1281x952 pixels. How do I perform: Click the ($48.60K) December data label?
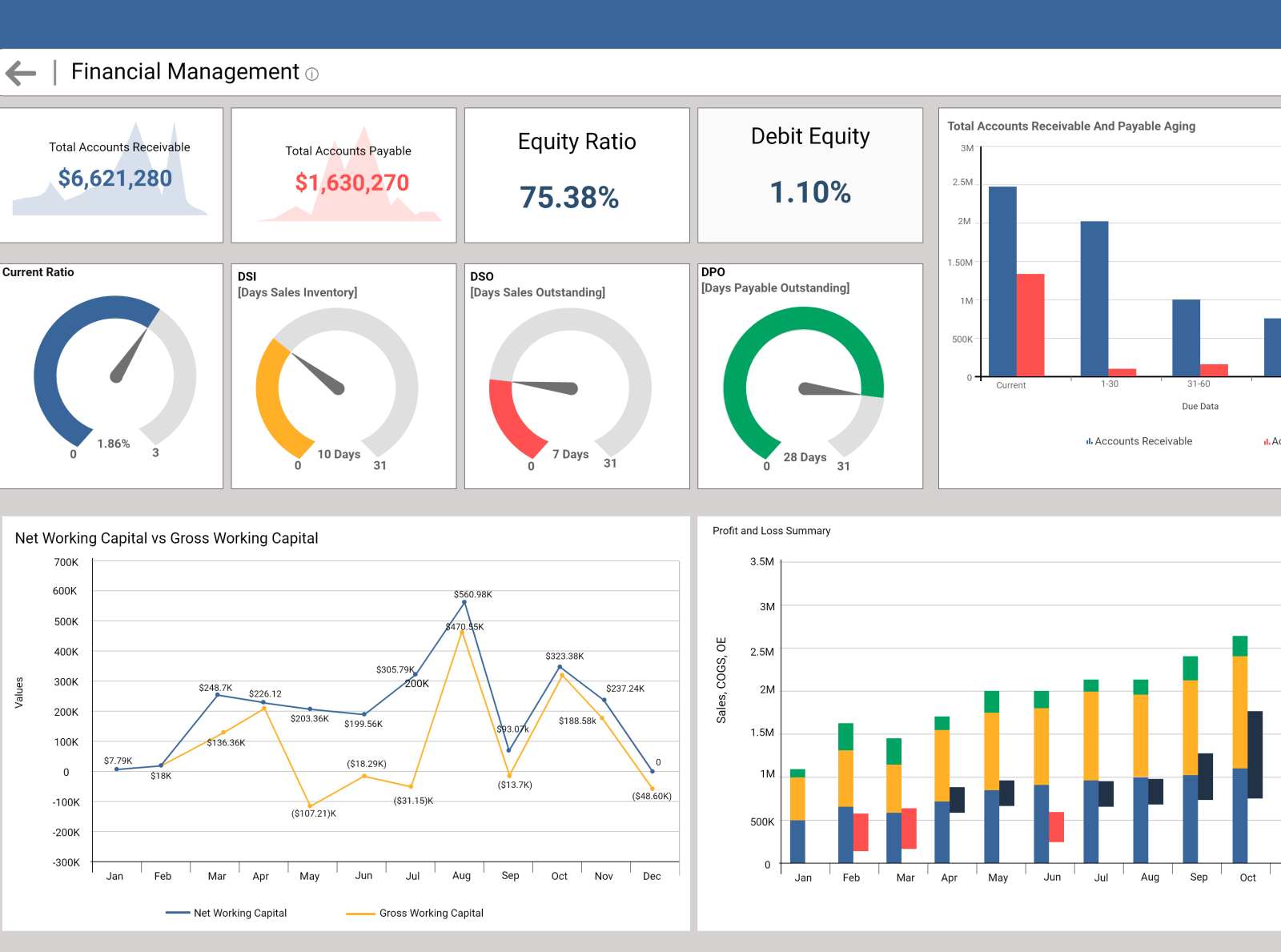pyautogui.click(x=652, y=796)
